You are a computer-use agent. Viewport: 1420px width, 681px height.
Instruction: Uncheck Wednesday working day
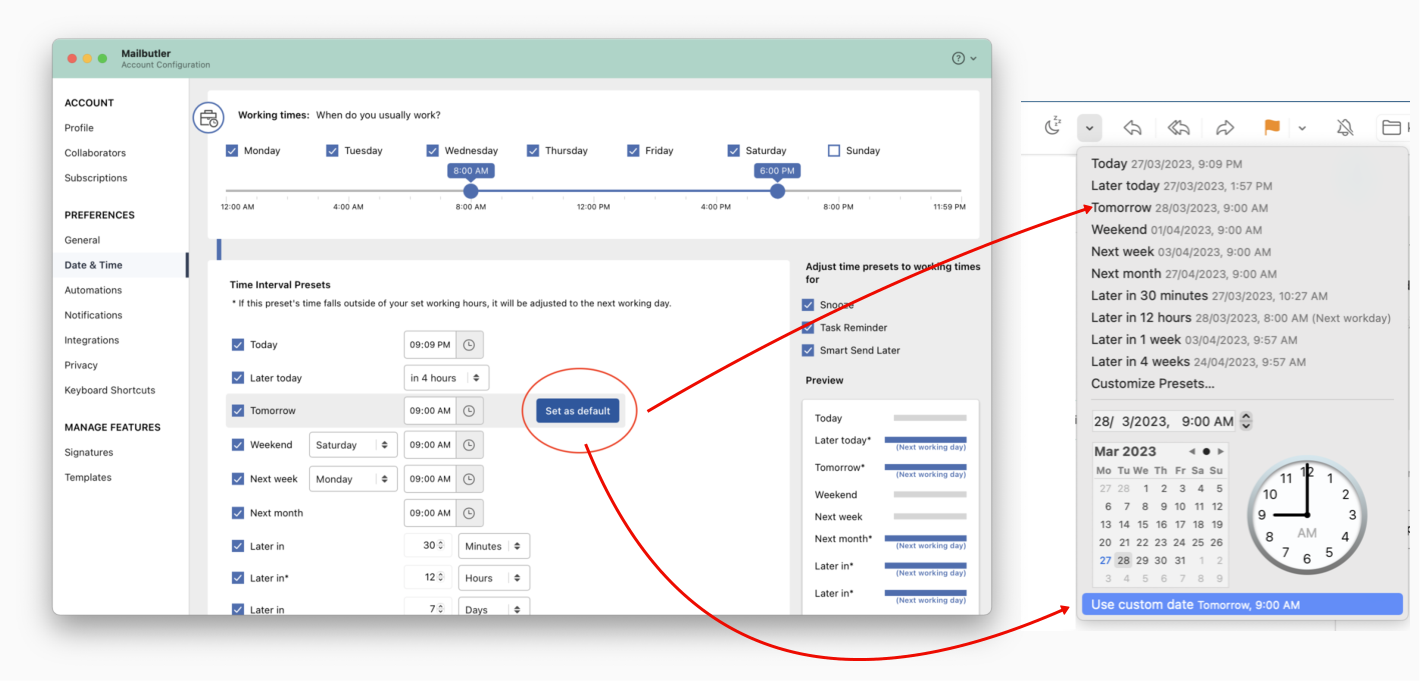click(433, 151)
